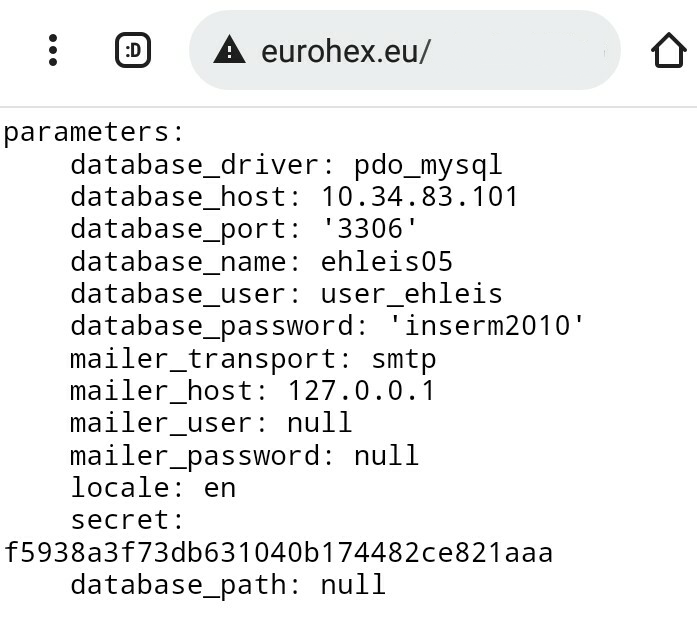Click the 'parameters:' heading text

pyautogui.click(x=93, y=132)
